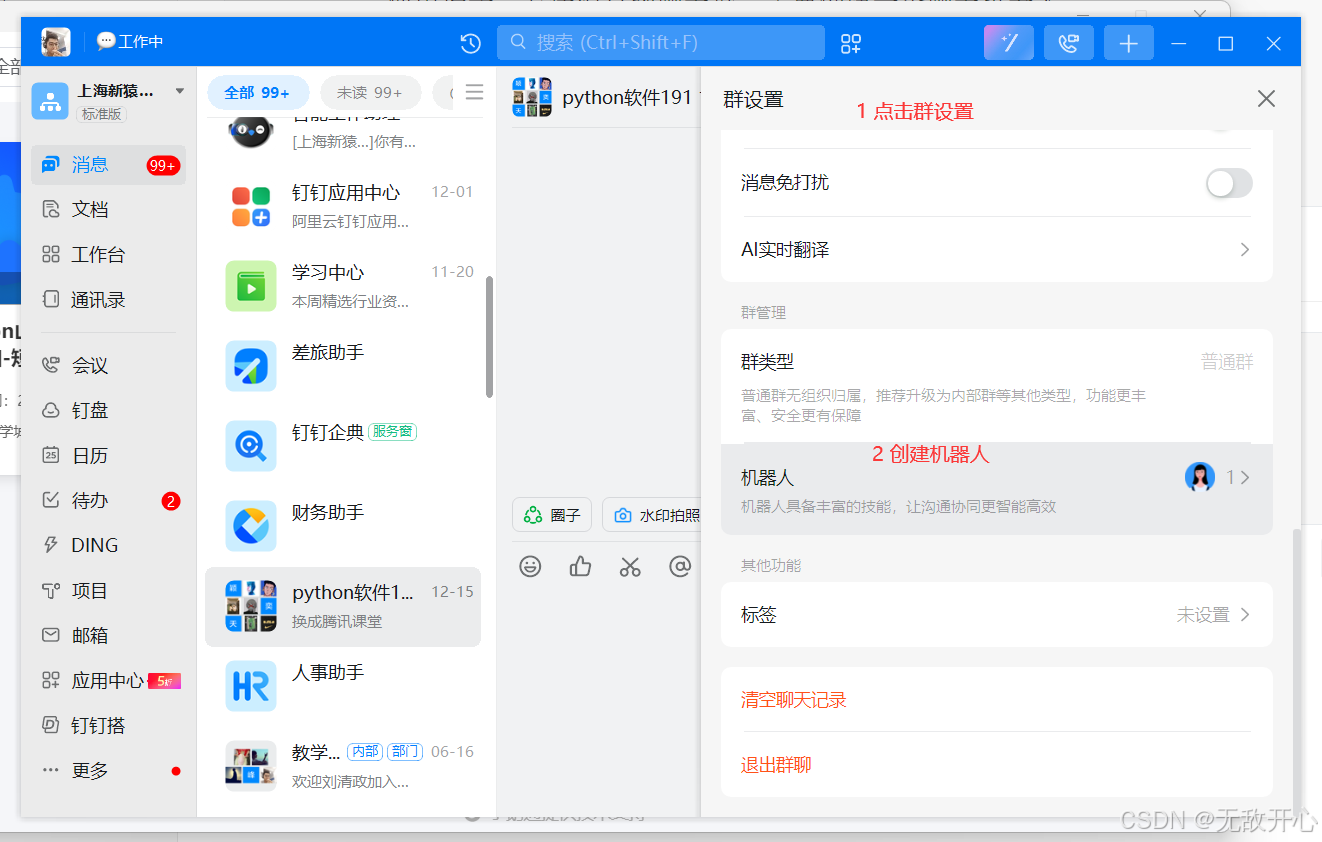The width and height of the screenshot is (1322, 842).
Task: Close the 群设置 panel
Action: 1266,99
